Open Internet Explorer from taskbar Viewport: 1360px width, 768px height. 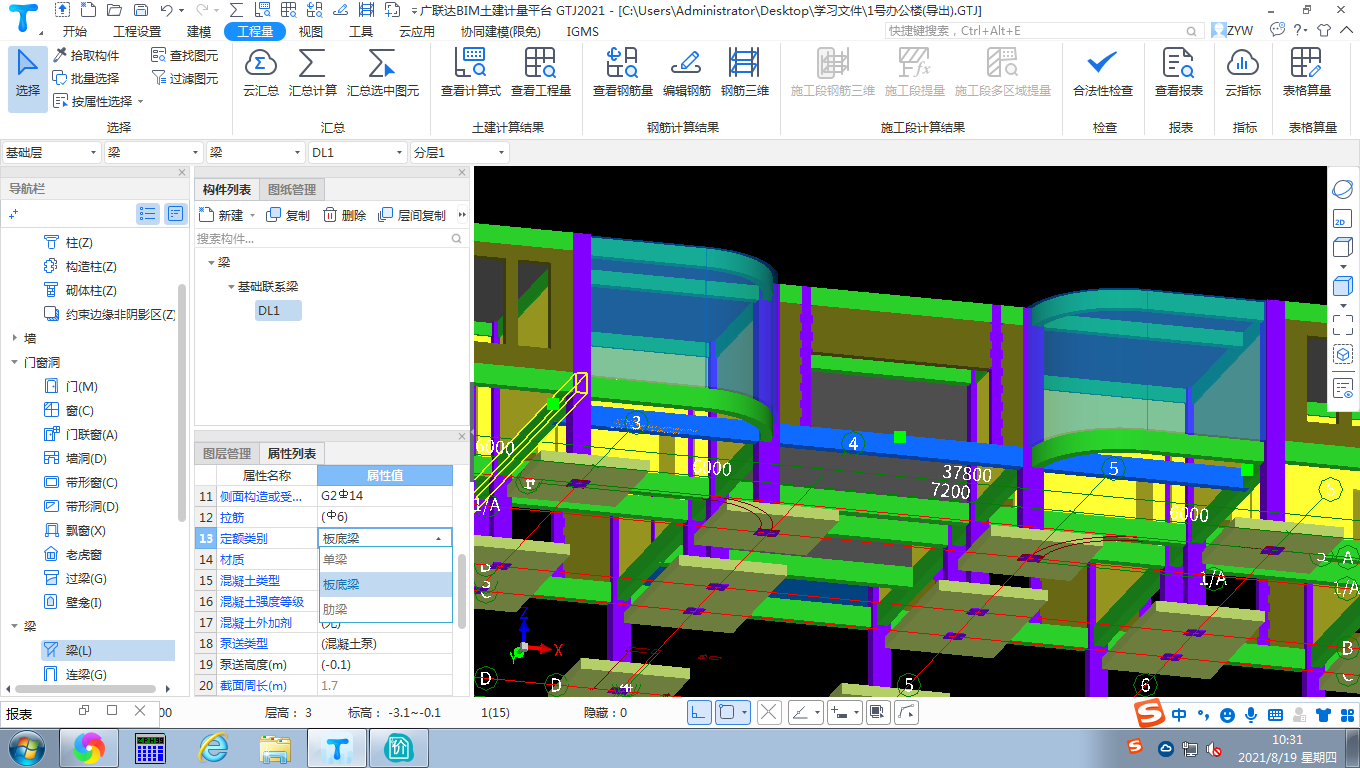click(x=214, y=747)
